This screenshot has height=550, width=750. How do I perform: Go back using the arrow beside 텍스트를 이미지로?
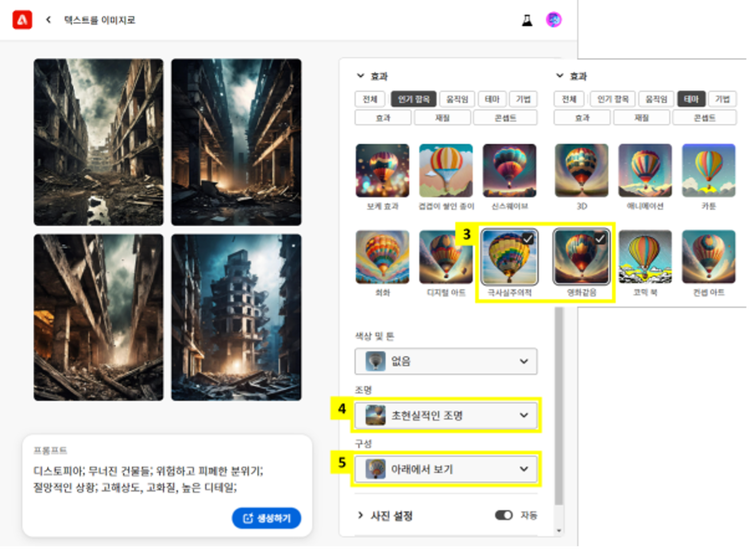(48, 20)
